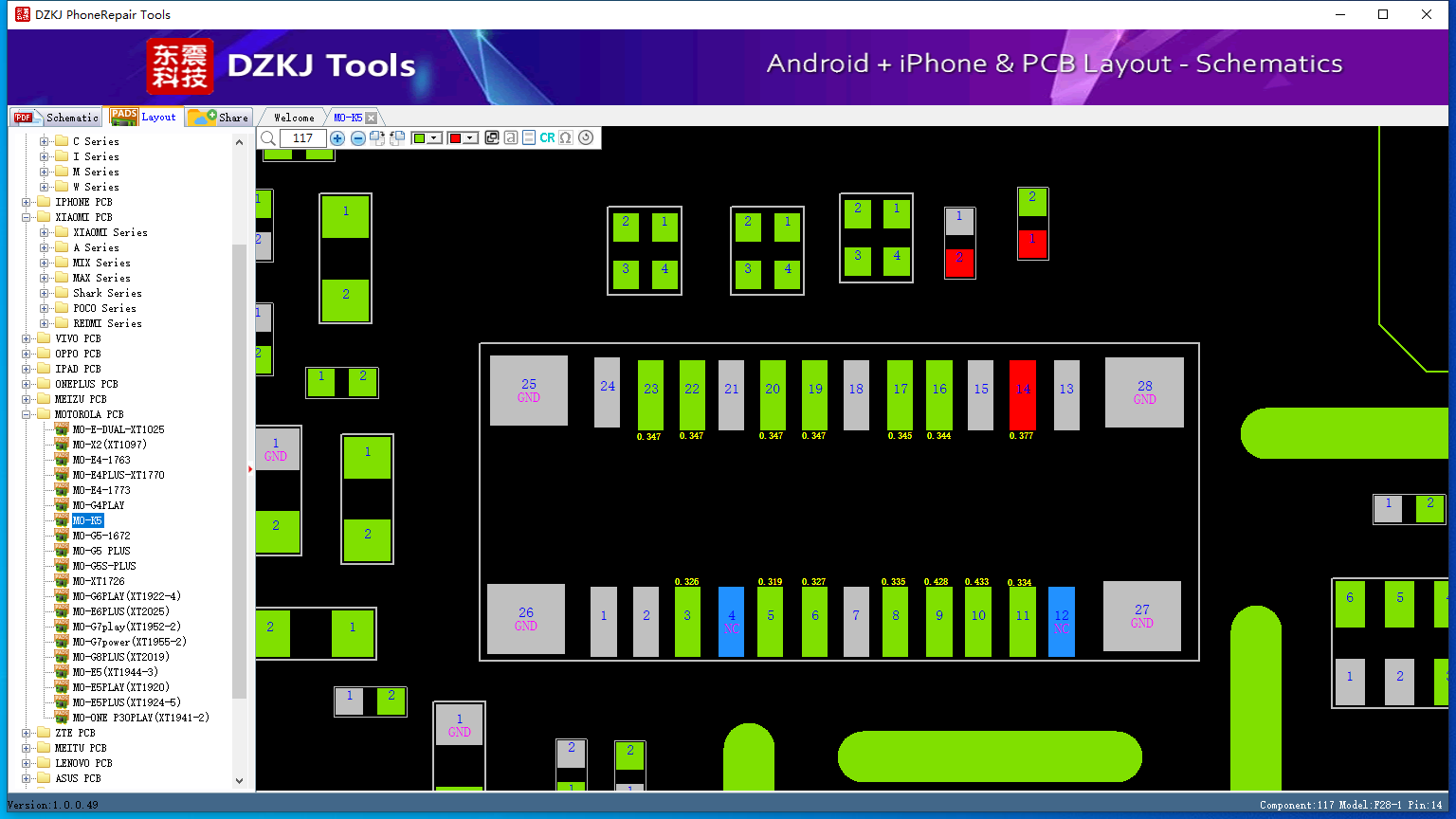Select the MO-K5 document tab
Screen dimensions: 1456x819
pos(348,118)
